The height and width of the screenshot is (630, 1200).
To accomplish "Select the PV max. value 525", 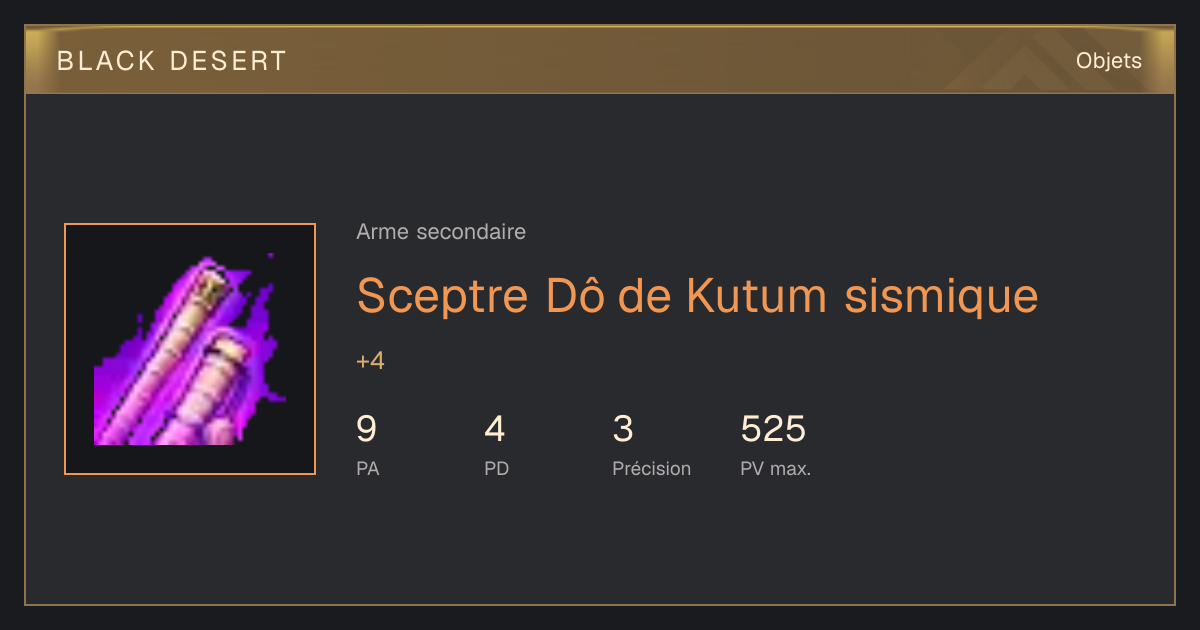I will point(773,429).
